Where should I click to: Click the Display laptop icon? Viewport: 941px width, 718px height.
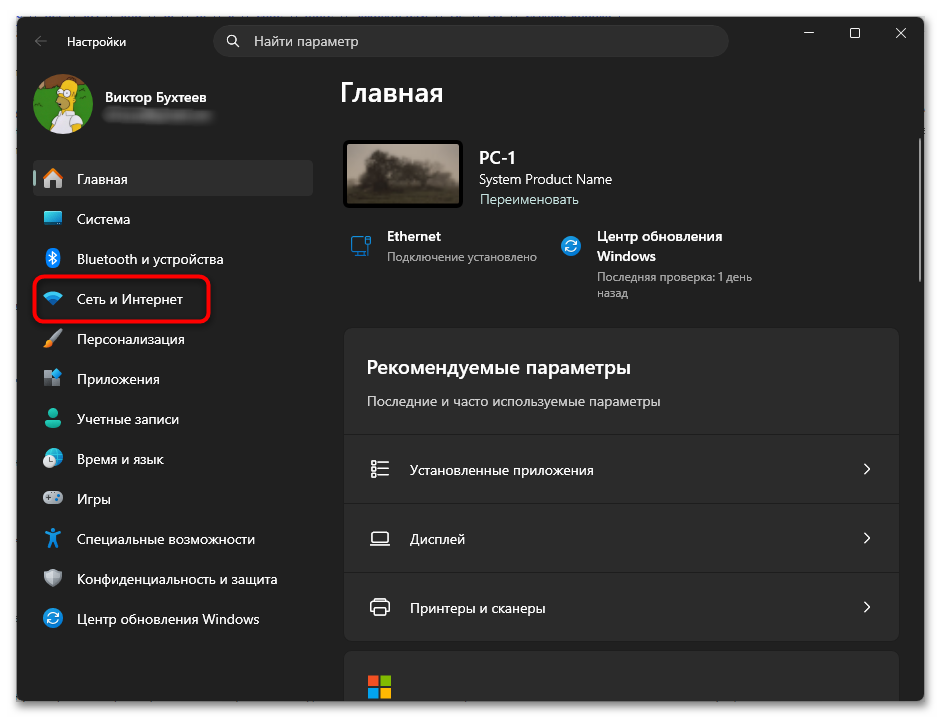(379, 538)
